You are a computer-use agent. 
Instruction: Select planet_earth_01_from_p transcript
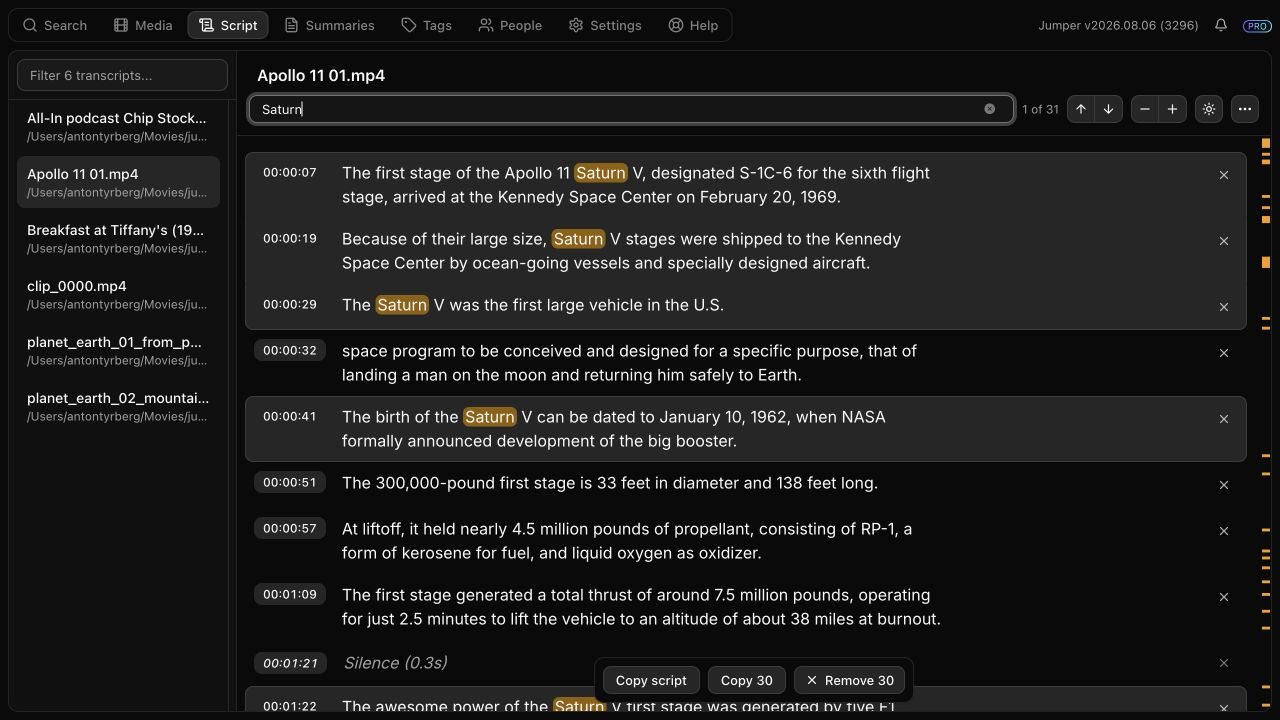coord(118,350)
